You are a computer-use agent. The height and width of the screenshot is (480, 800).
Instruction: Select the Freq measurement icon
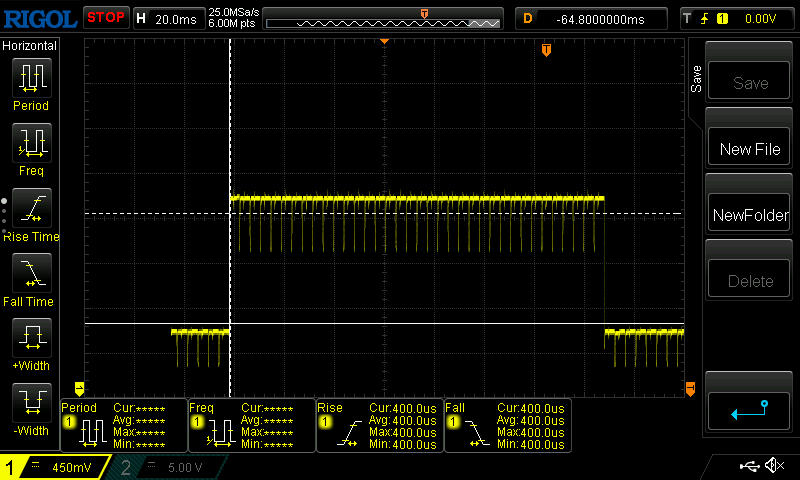point(31,143)
